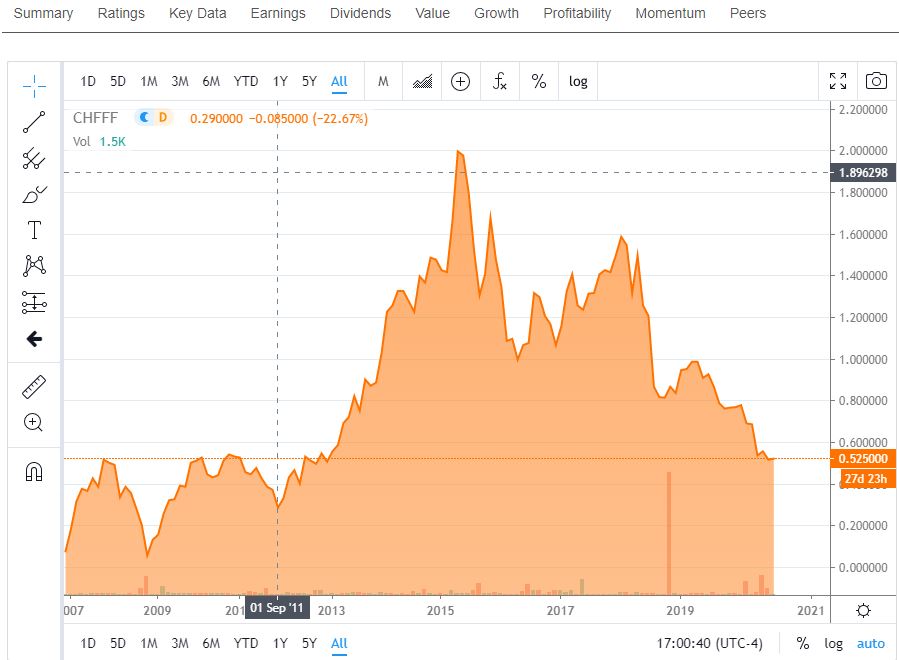
Task: Open the chart style selector
Action: [421, 81]
